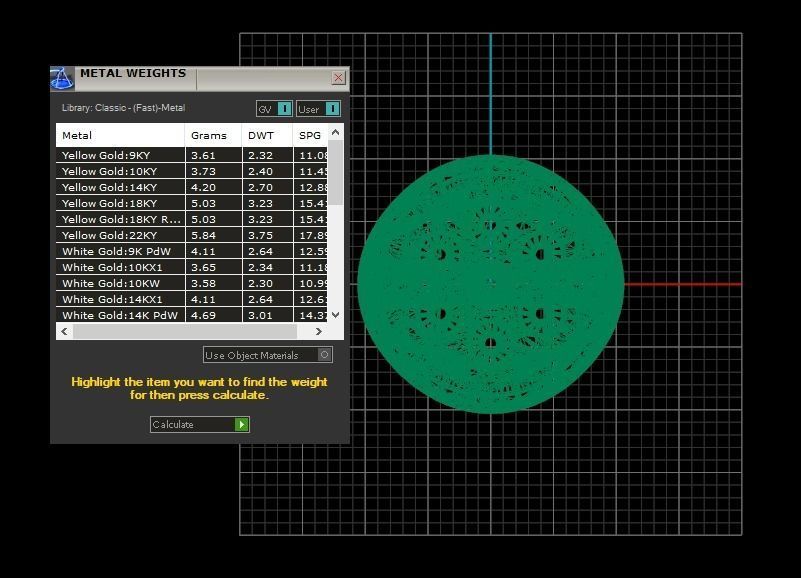Viewport: 801px width, 578px height.
Task: Click the Grams column header
Action: pos(213,135)
